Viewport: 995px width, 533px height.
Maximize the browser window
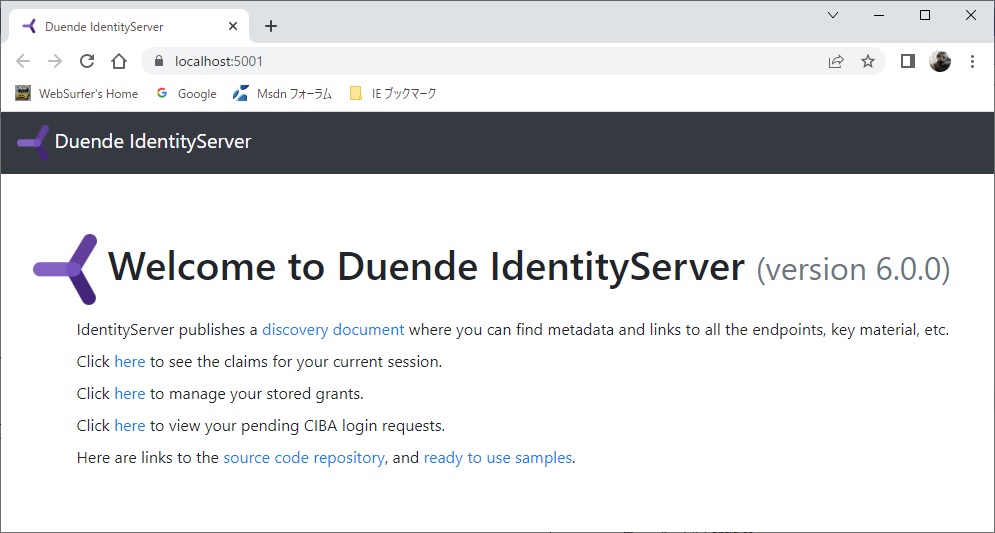point(925,15)
